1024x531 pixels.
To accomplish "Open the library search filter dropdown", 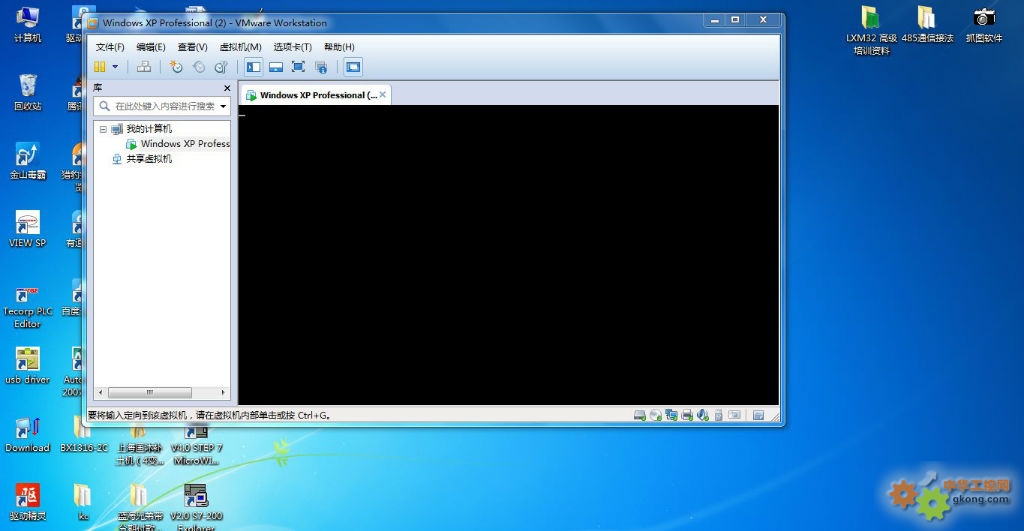I will pos(223,106).
